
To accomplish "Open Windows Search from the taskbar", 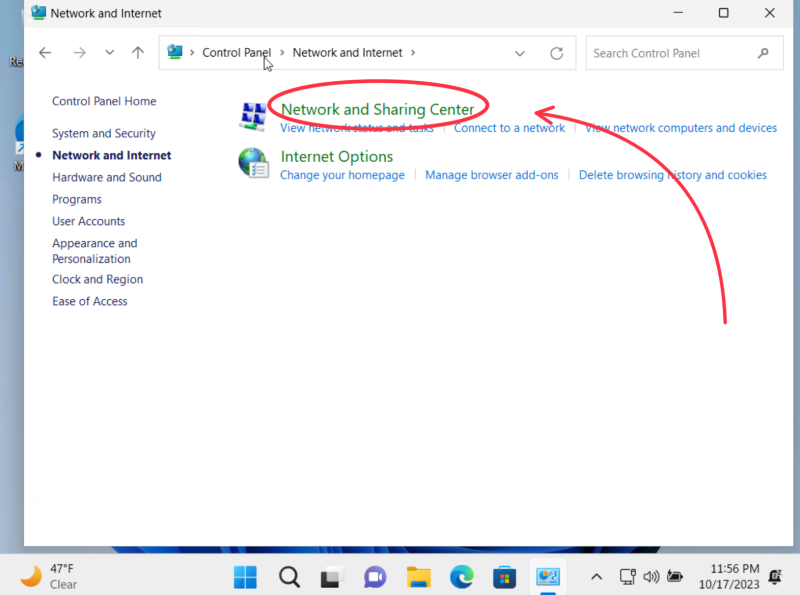I will pos(289,577).
